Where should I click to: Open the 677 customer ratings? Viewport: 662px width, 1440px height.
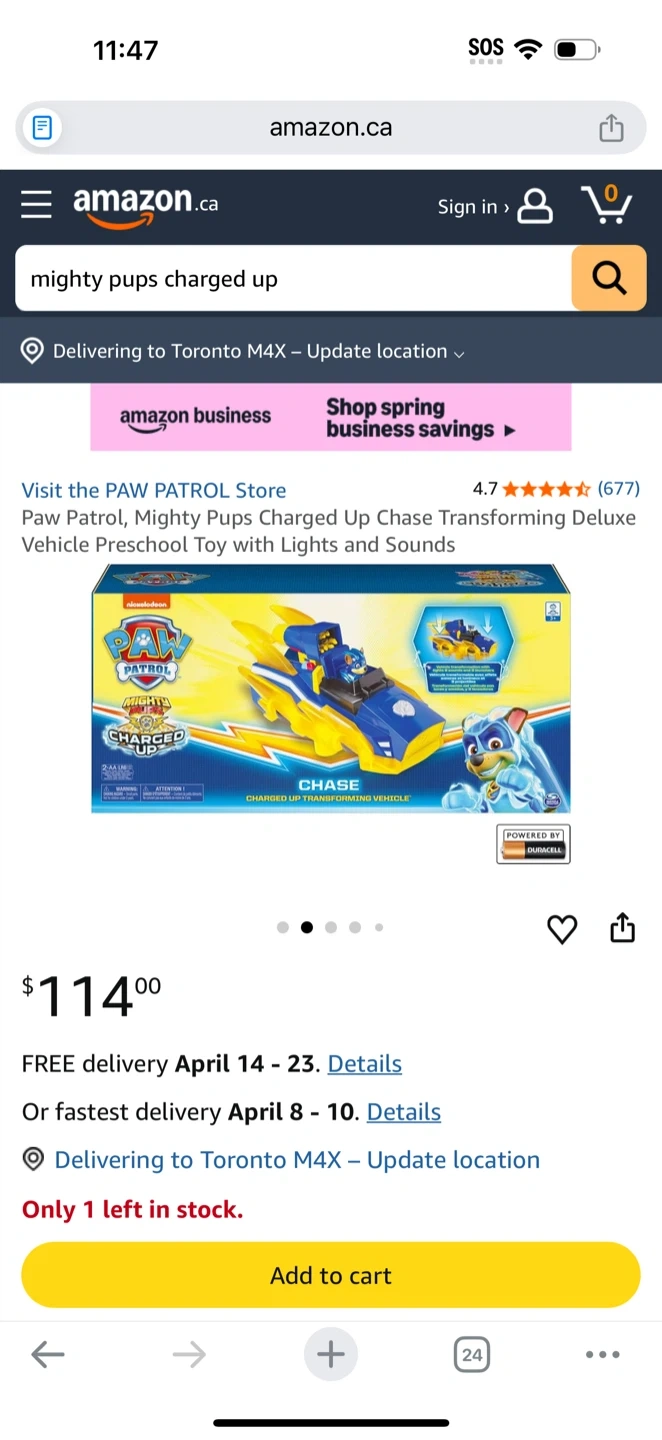(x=618, y=489)
